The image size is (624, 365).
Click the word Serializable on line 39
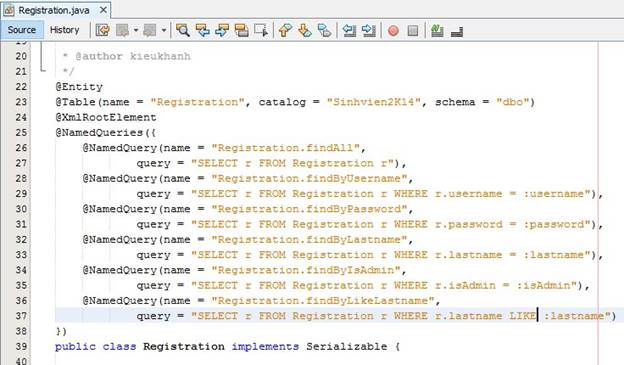pyautogui.click(x=346, y=346)
